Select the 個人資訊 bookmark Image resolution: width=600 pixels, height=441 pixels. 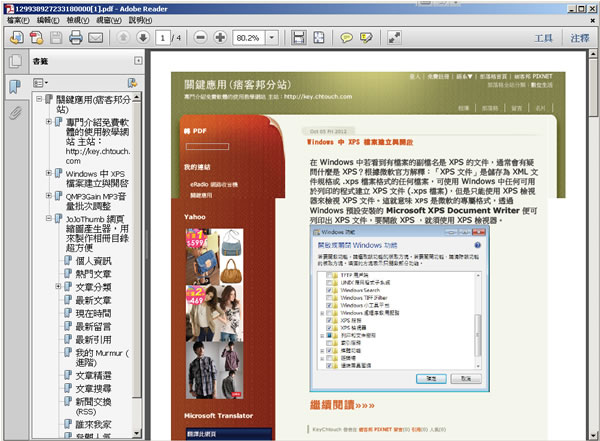(x=93, y=261)
